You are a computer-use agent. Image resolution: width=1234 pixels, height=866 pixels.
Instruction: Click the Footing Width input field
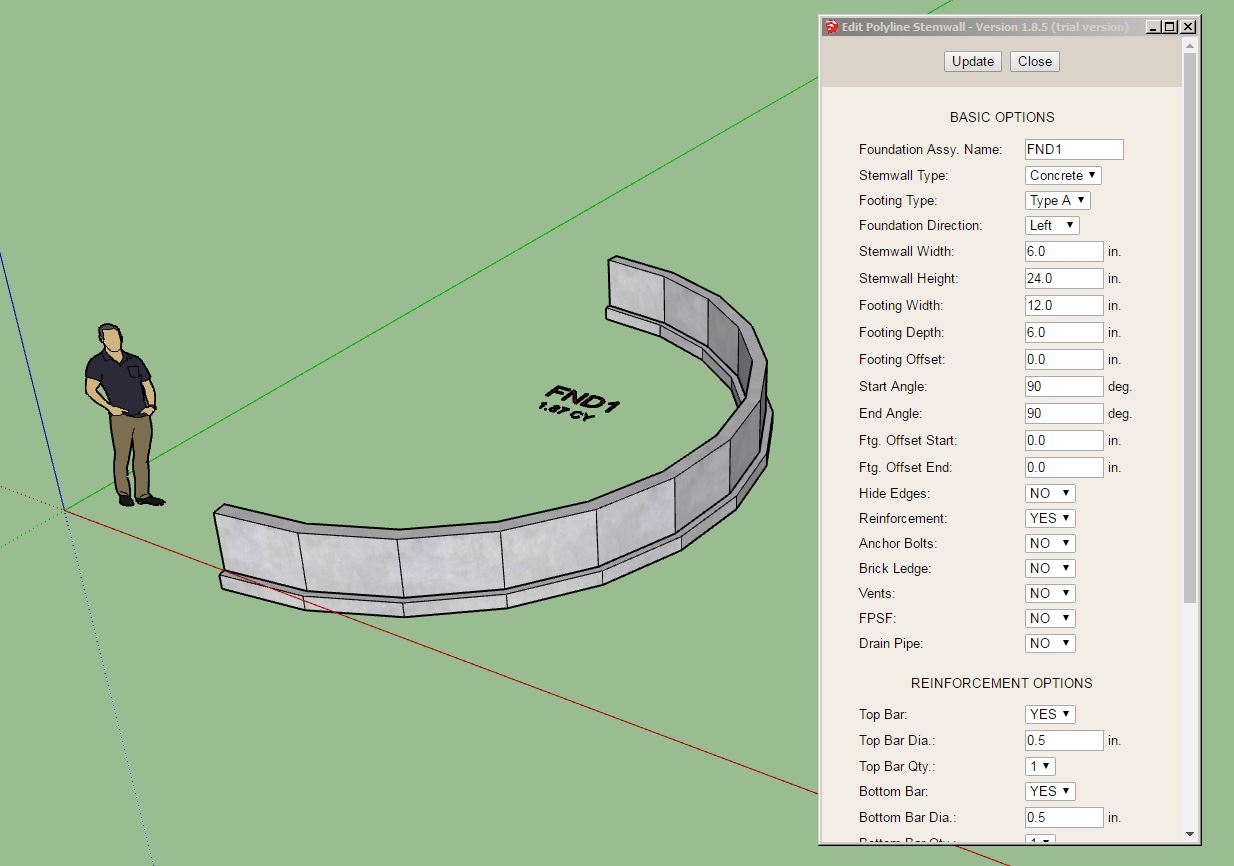click(x=1064, y=305)
